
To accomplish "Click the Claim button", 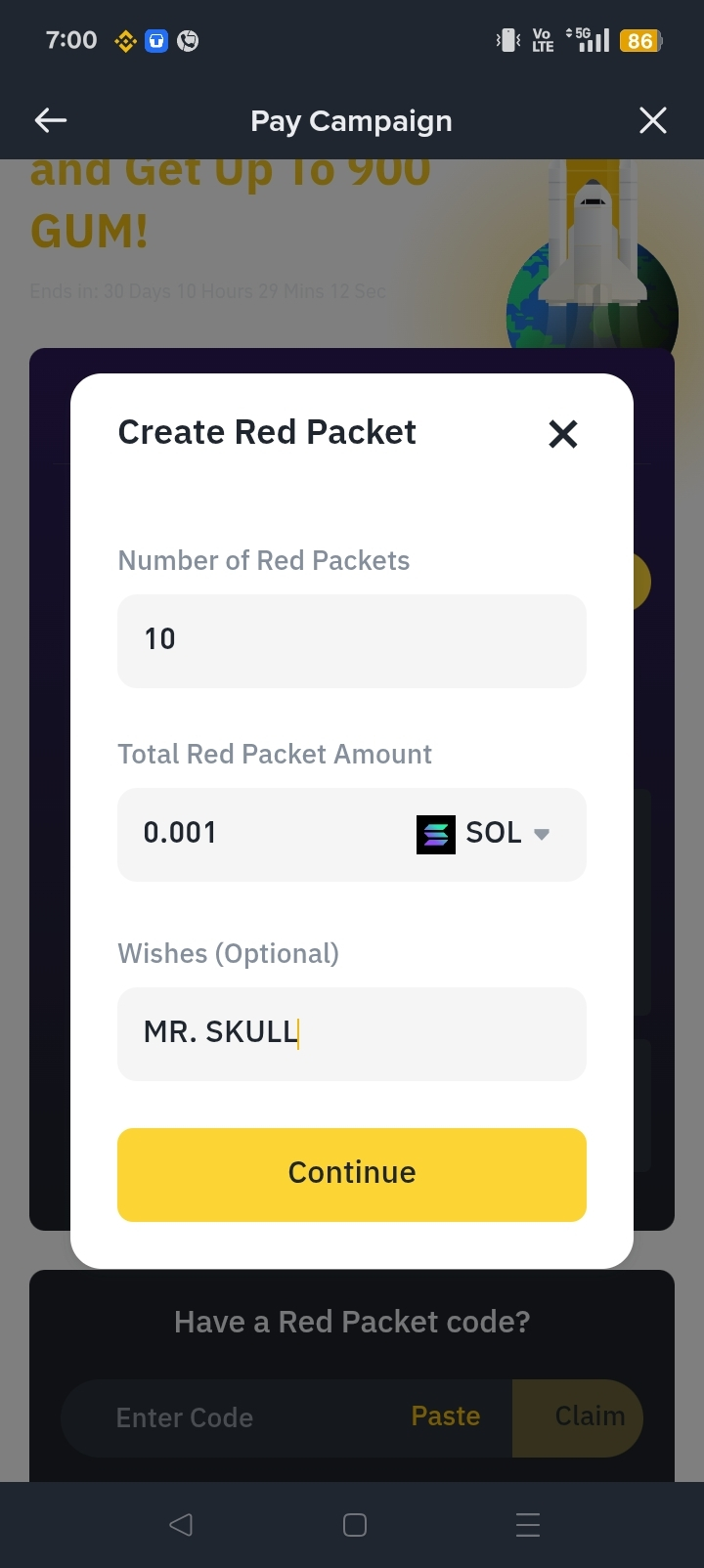I will 578,1417.
